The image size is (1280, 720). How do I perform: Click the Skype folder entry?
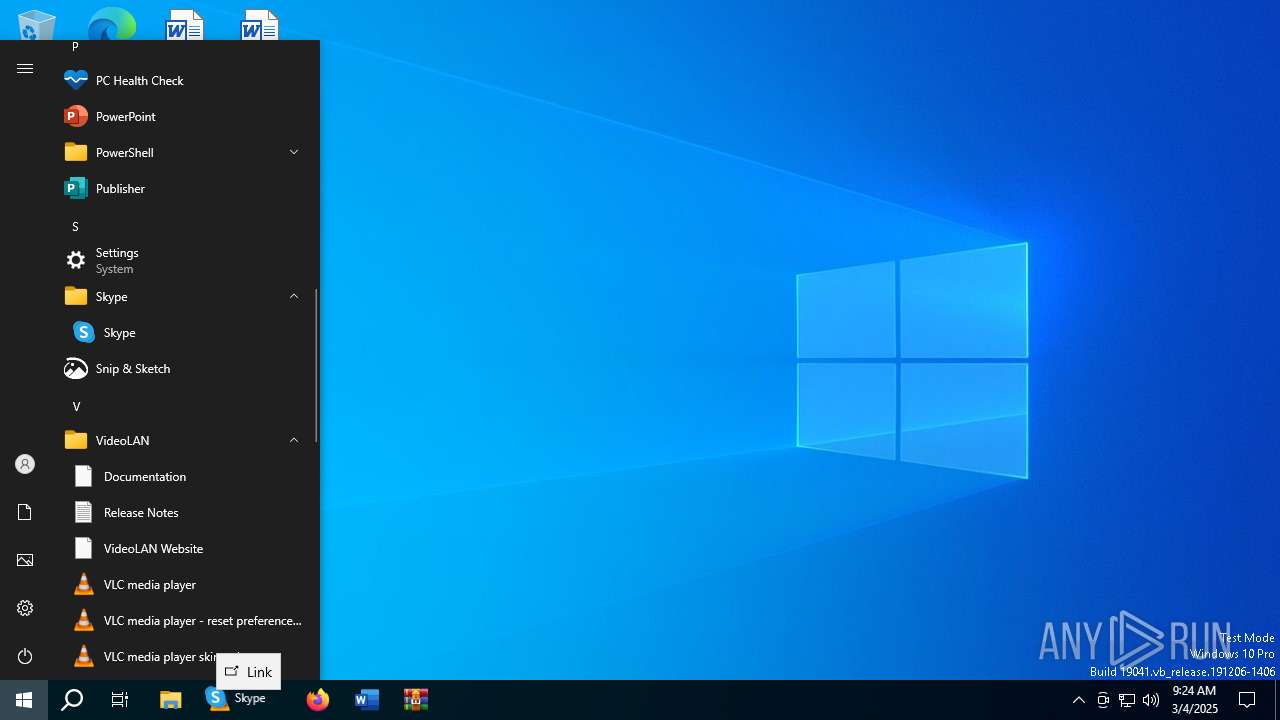182,296
